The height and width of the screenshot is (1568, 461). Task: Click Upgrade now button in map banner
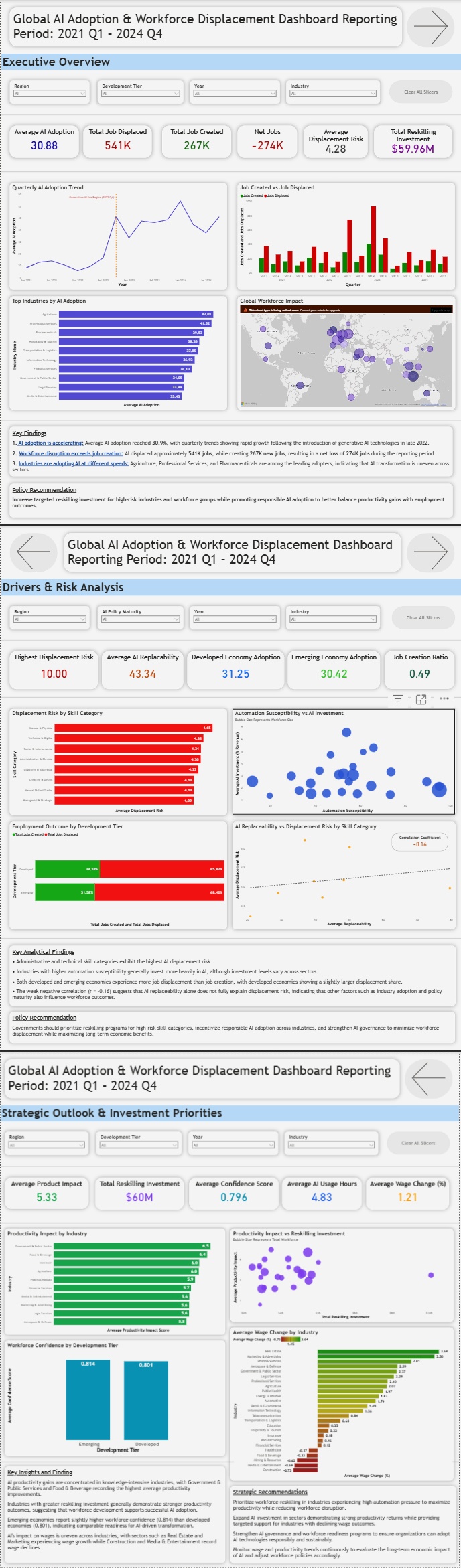point(441,311)
